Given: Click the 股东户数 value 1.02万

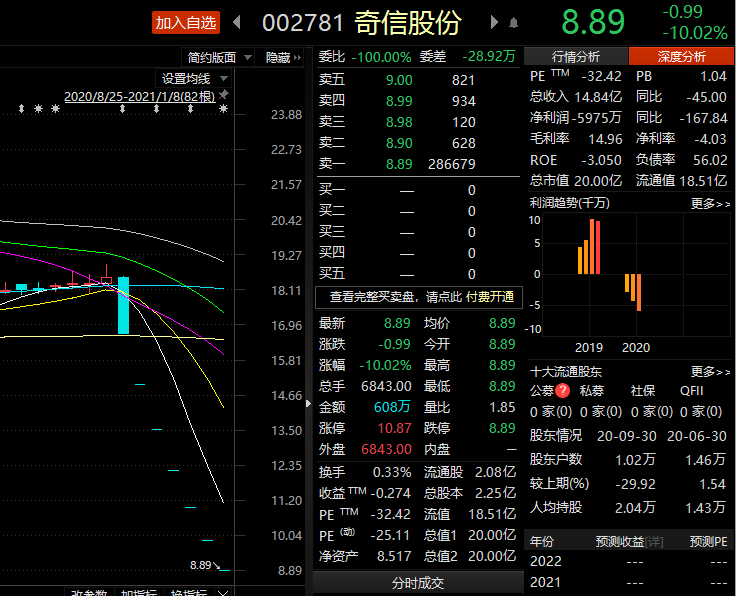Looking at the screenshot, I should click(x=635, y=459).
